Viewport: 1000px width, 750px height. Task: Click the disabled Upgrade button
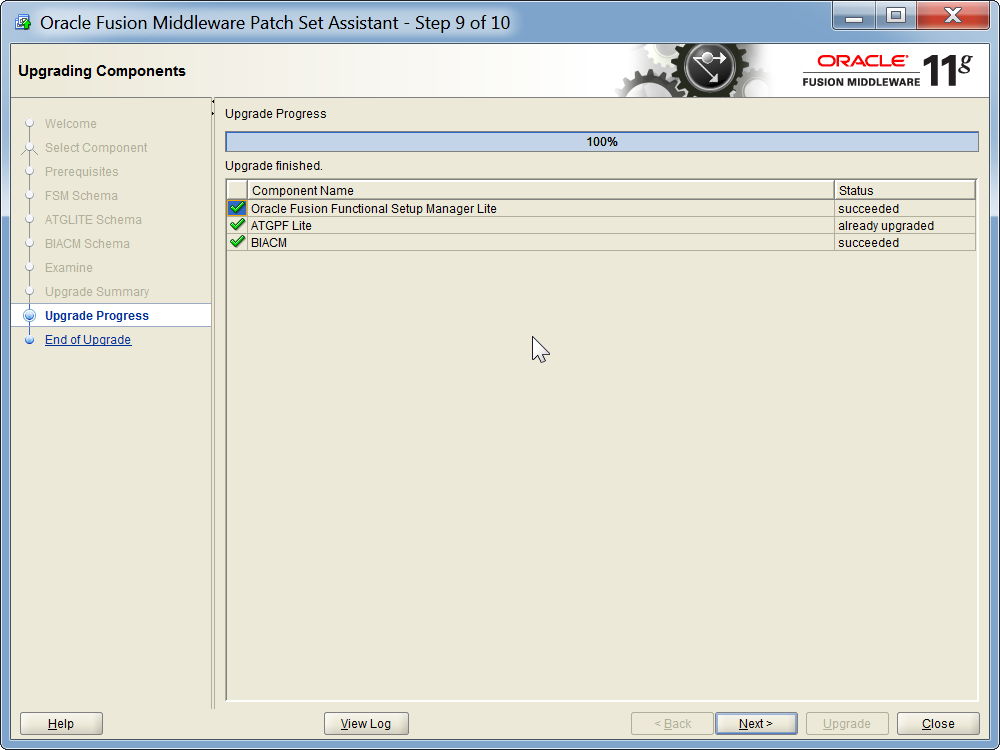point(847,724)
